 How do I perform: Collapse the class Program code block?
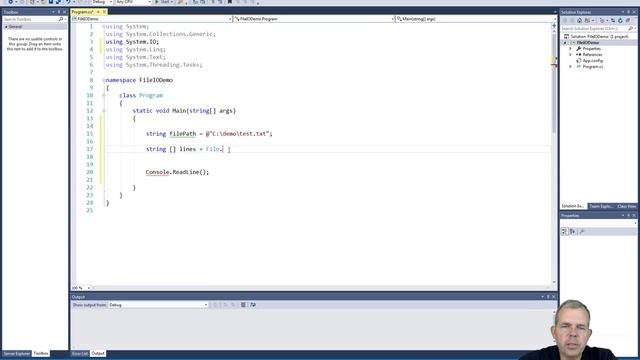pyautogui.click(x=104, y=96)
